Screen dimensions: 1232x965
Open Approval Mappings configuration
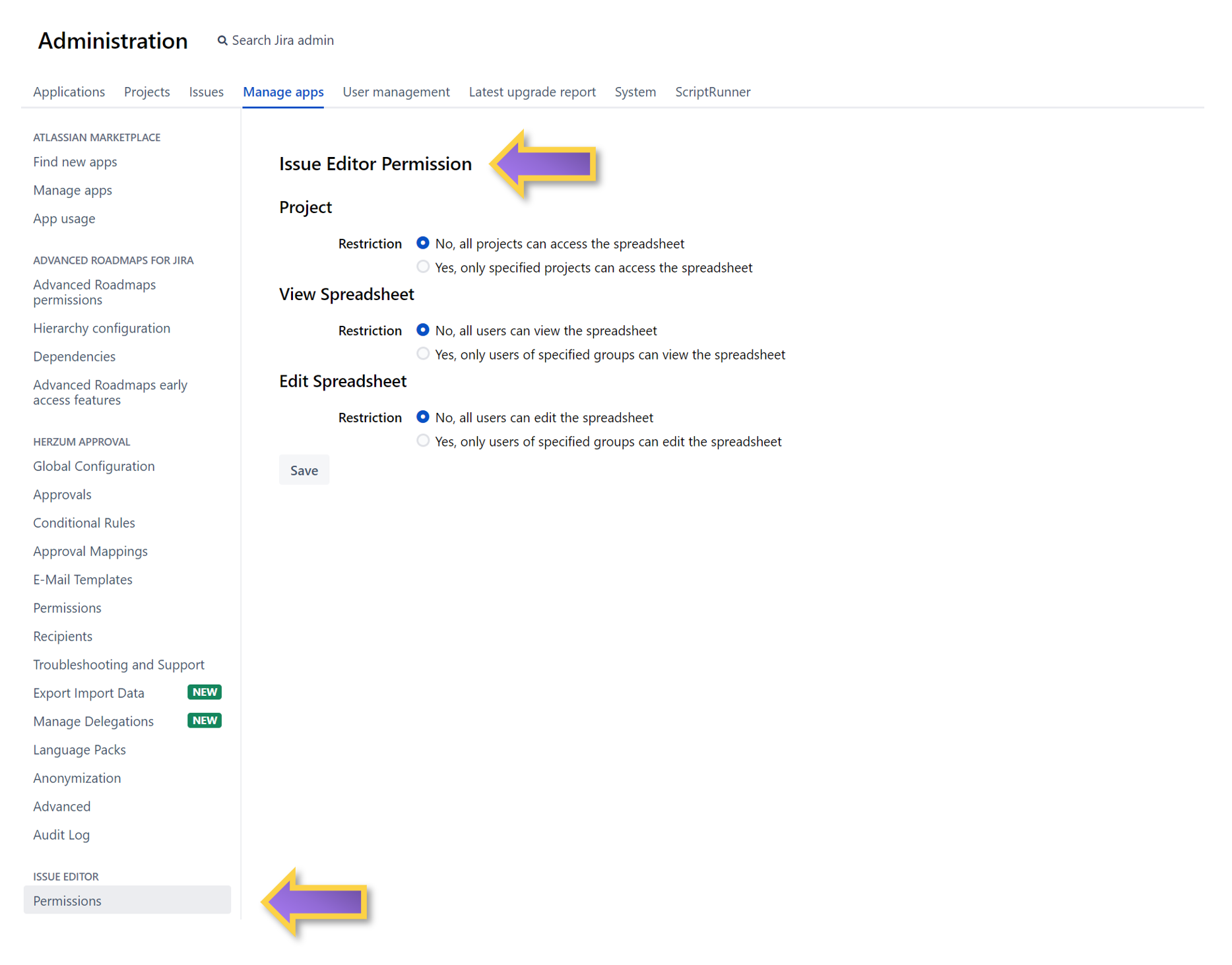coord(90,551)
